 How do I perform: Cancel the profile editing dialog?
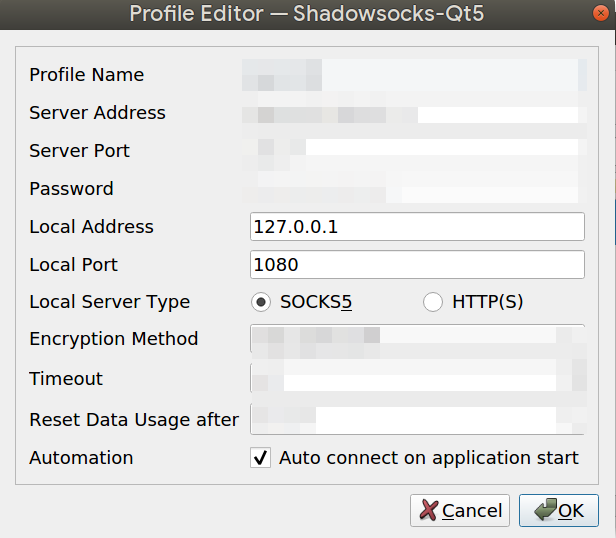coord(460,510)
